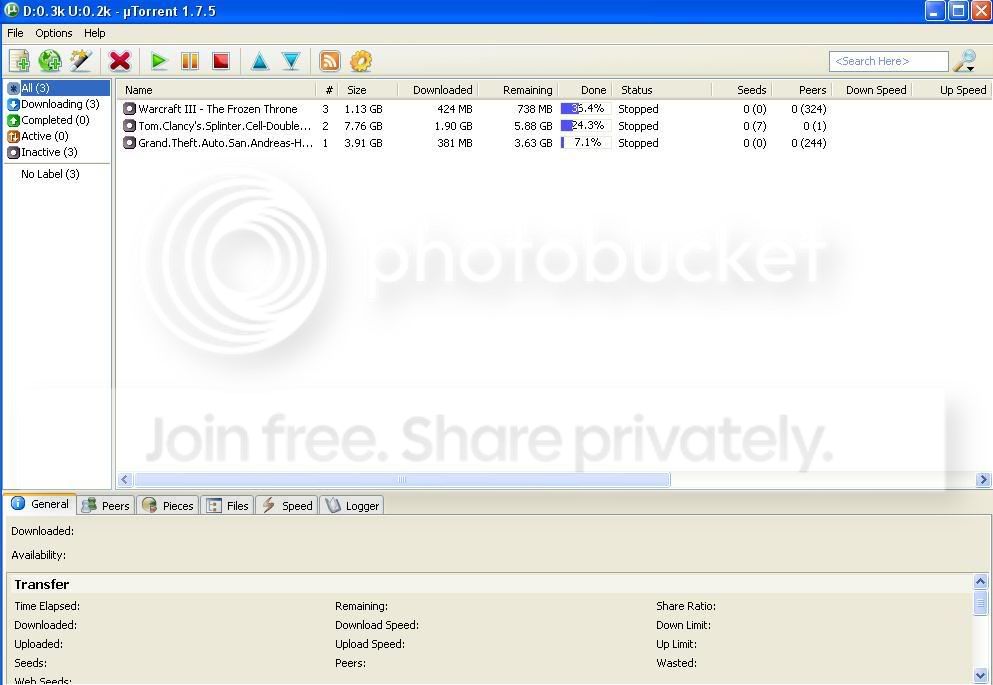This screenshot has height=685, width=993.
Task: Select the Tom.Clancy's.Splinter.Cell-Double torrent
Action: click(x=225, y=126)
